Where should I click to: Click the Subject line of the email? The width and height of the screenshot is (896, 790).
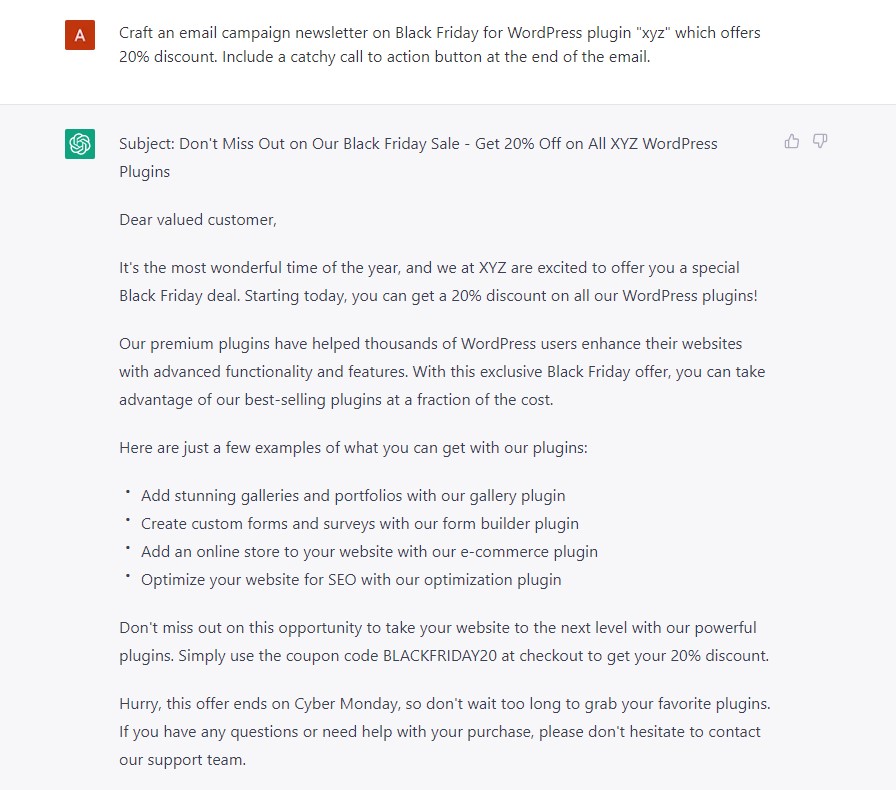pyautogui.click(x=418, y=157)
